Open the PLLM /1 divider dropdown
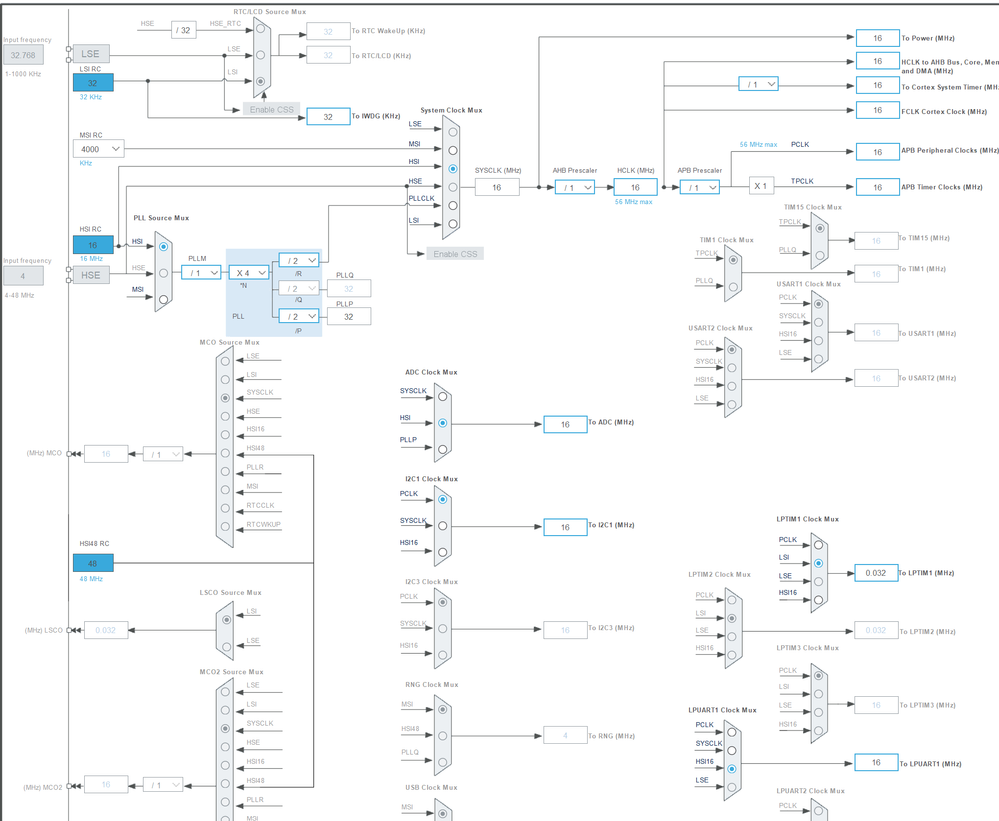999x821 pixels. (x=201, y=273)
